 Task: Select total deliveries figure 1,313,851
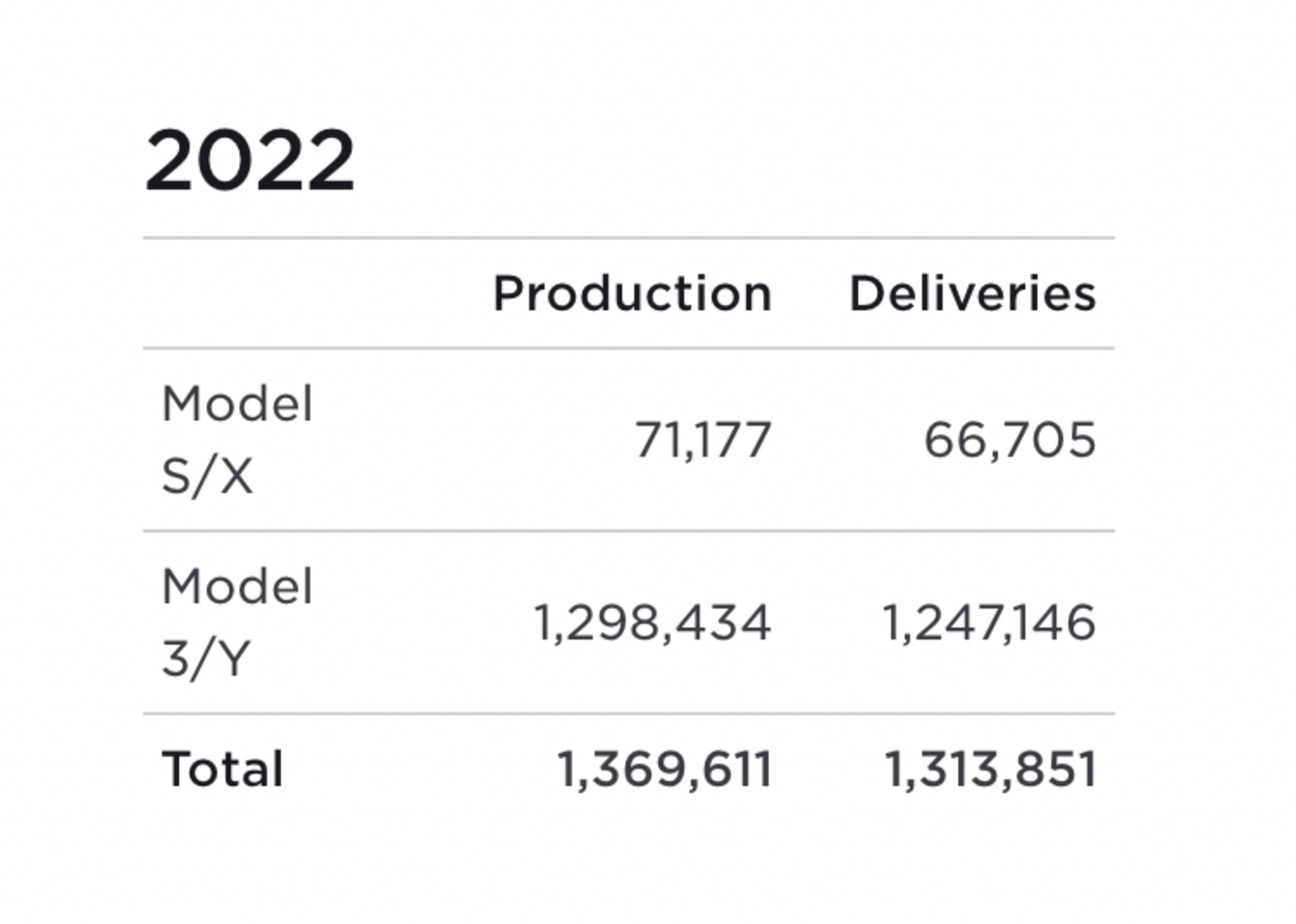tap(990, 769)
